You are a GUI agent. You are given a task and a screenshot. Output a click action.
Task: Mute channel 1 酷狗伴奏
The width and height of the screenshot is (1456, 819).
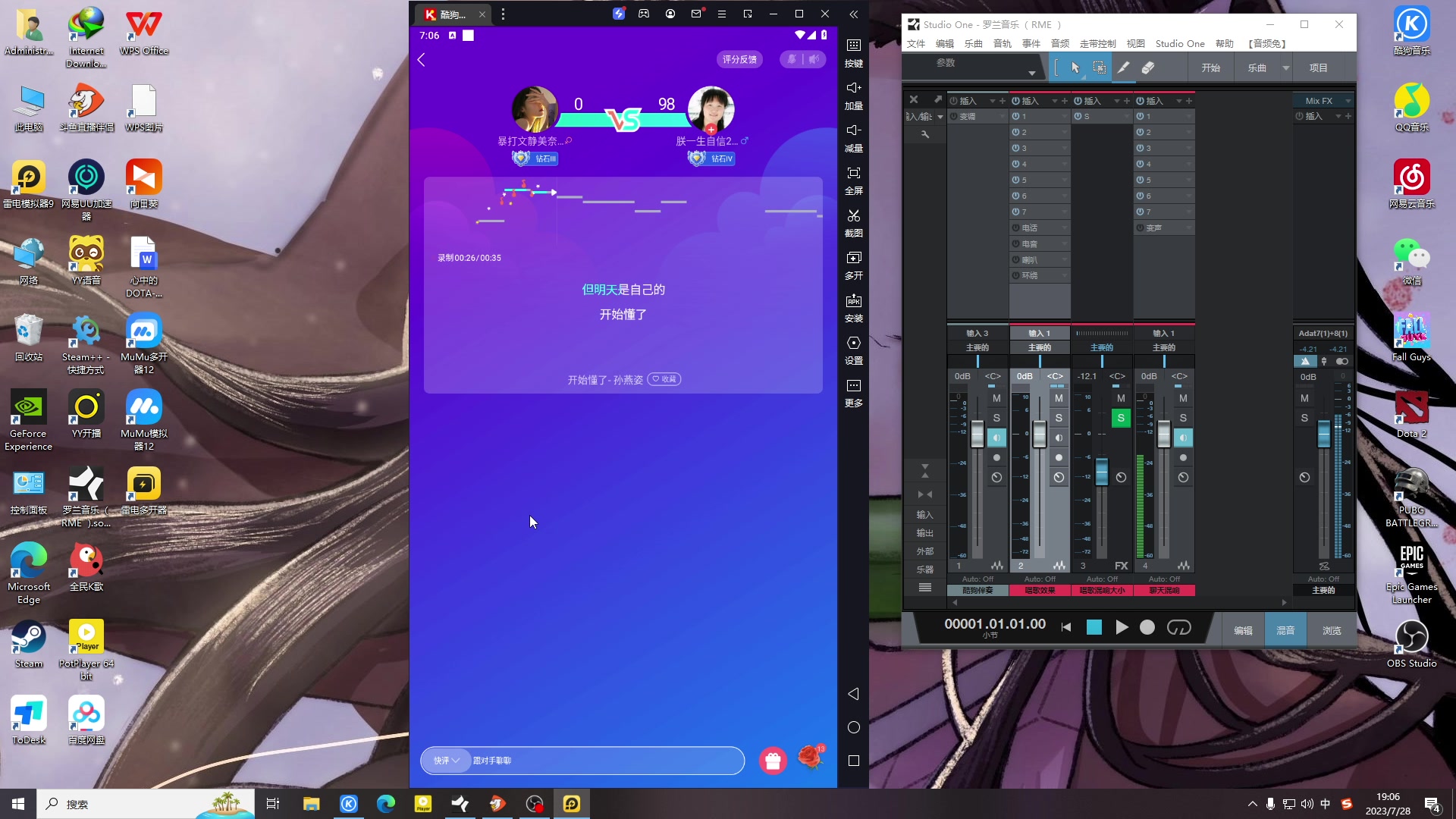click(x=996, y=398)
